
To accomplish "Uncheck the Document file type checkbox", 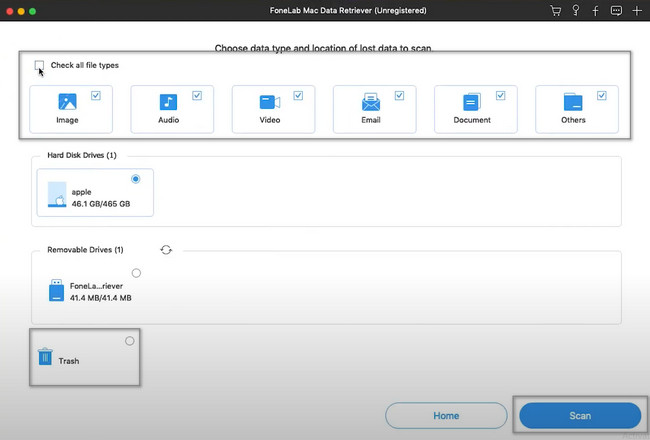I will [x=500, y=96].
